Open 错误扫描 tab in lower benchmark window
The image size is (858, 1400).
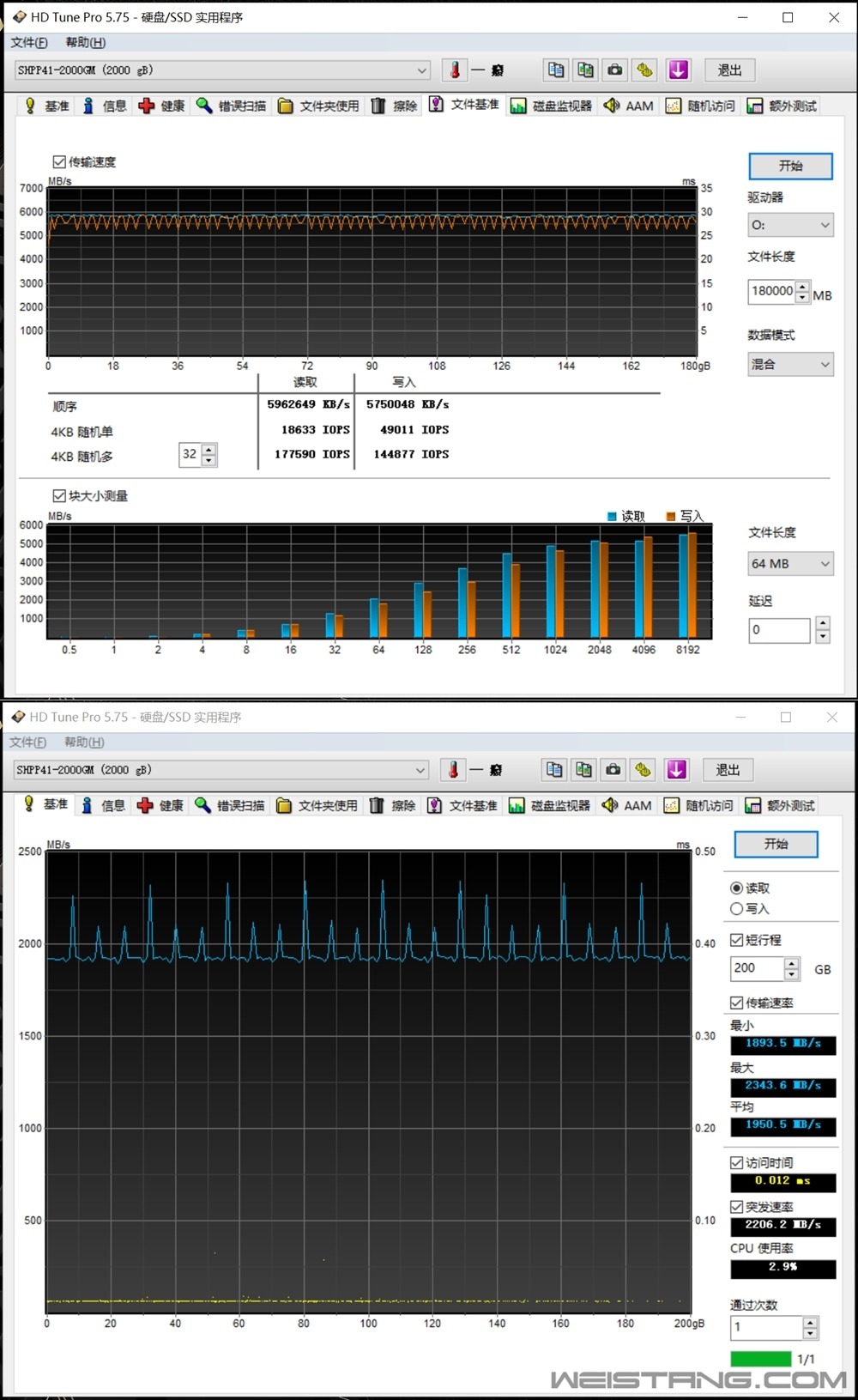pyautogui.click(x=230, y=805)
